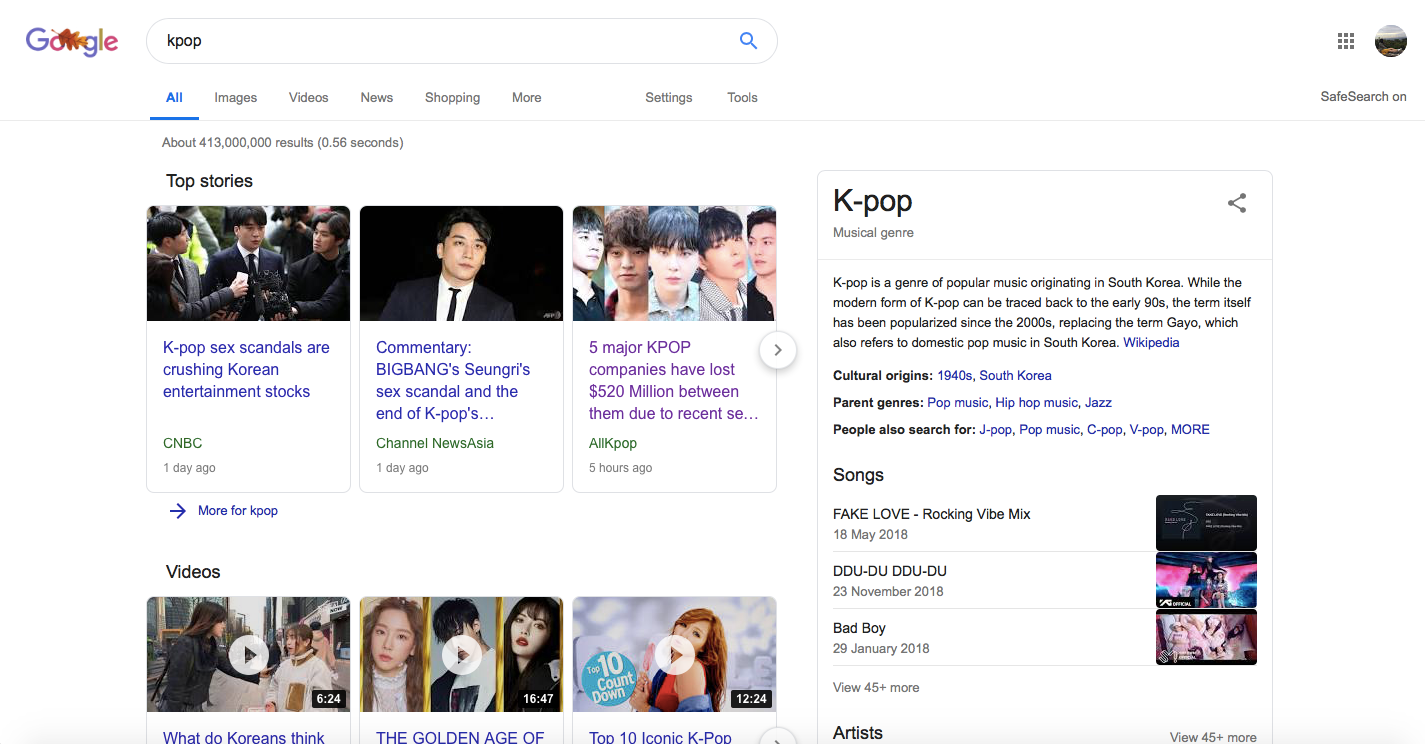This screenshot has height=744, width=1425.
Task: Expand View 45+ more artists
Action: [x=1213, y=737]
